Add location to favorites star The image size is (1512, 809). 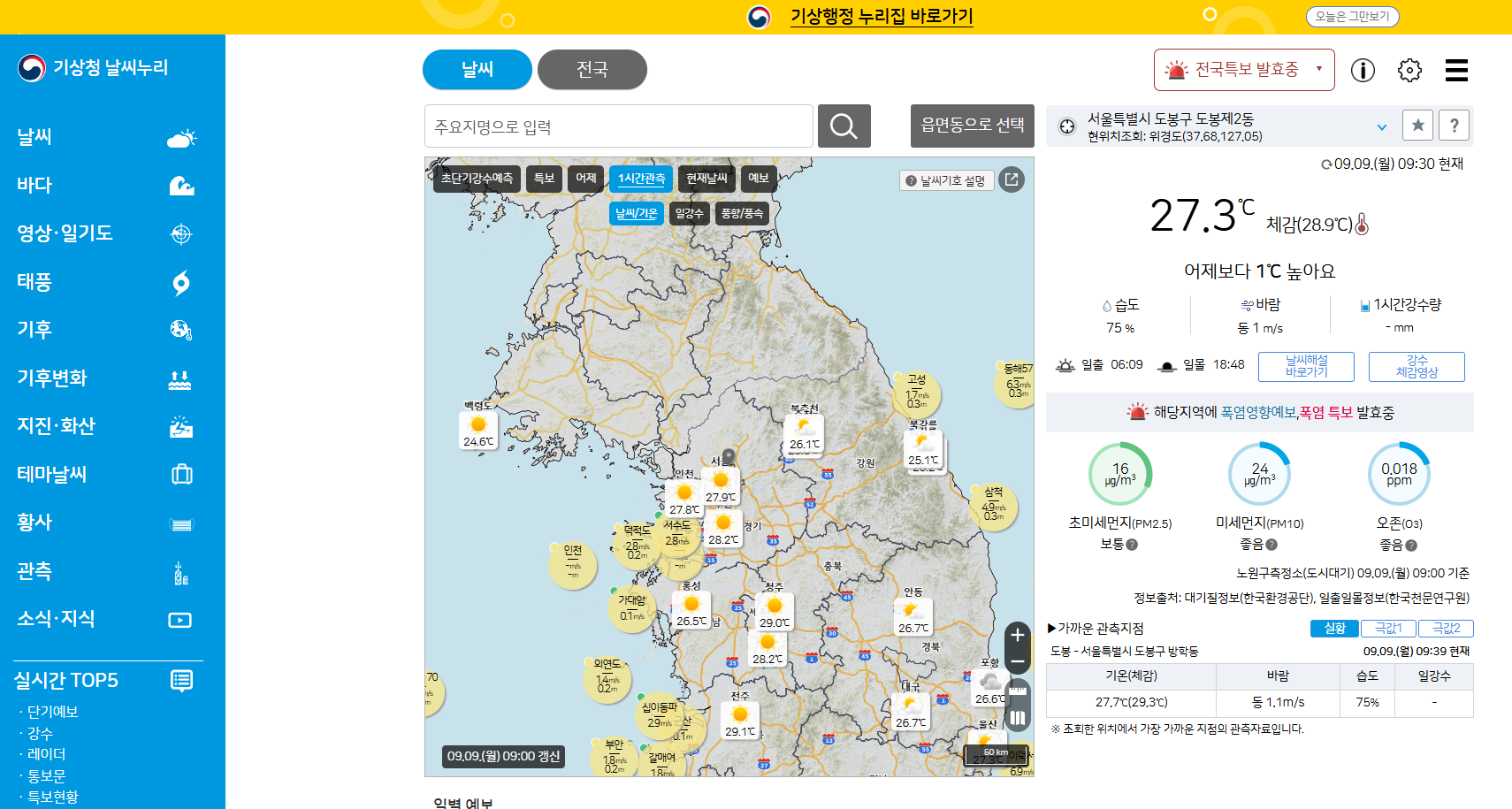click(1417, 126)
